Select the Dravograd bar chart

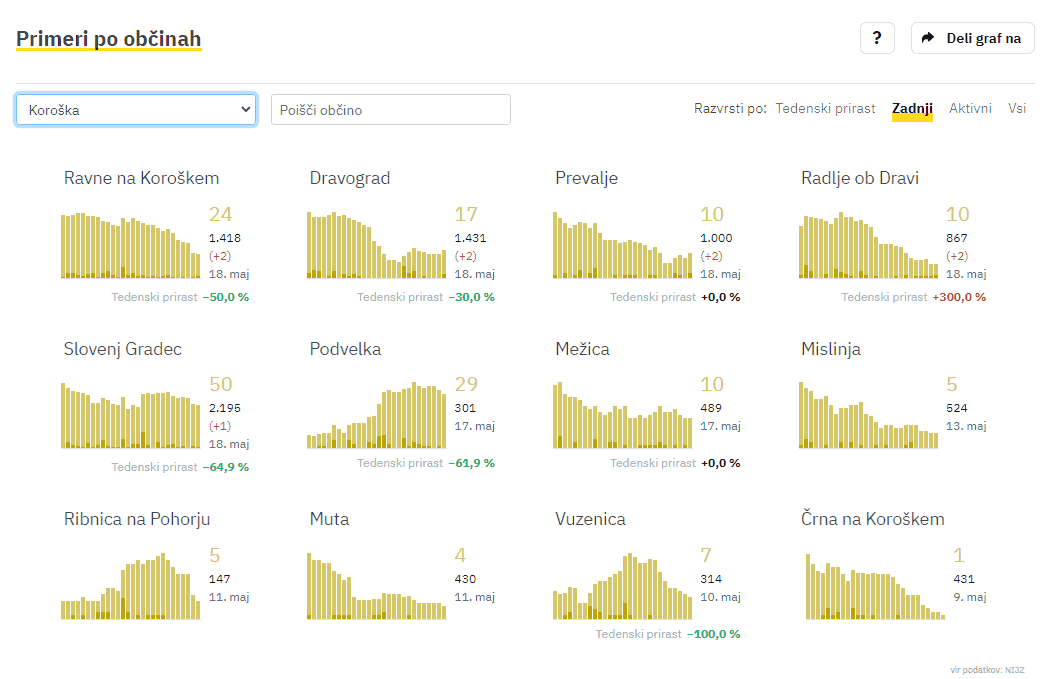376,245
